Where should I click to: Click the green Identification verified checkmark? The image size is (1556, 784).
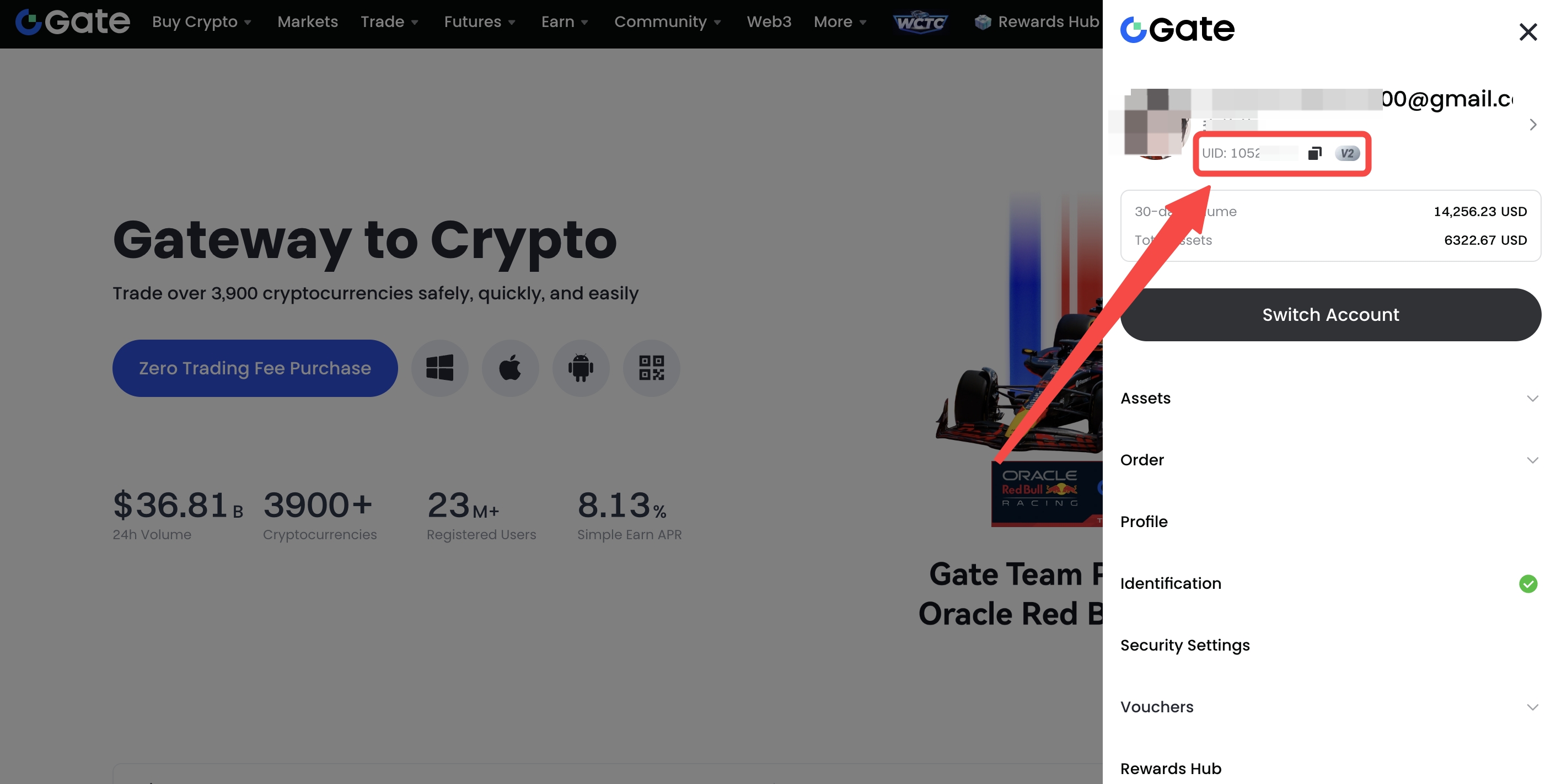point(1528,583)
